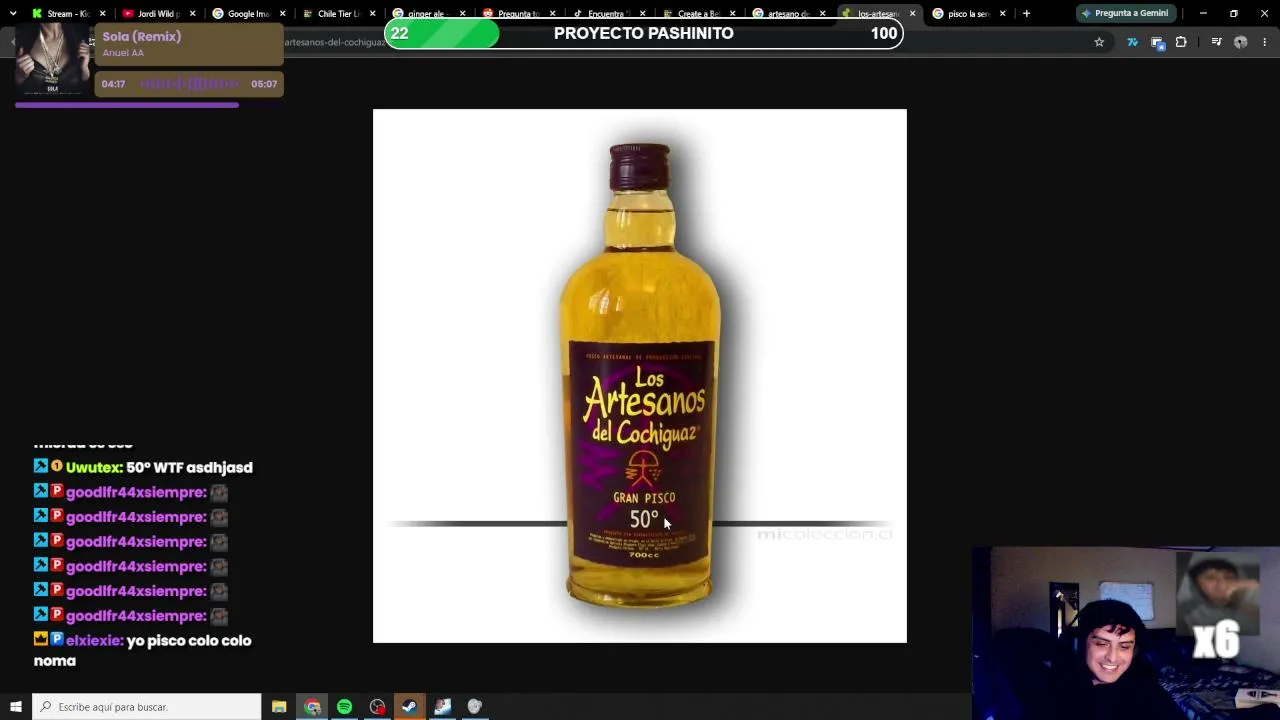Screen dimensions: 1280x720
Task: Bookmark this page with the star icon
Action: (x=1099, y=42)
